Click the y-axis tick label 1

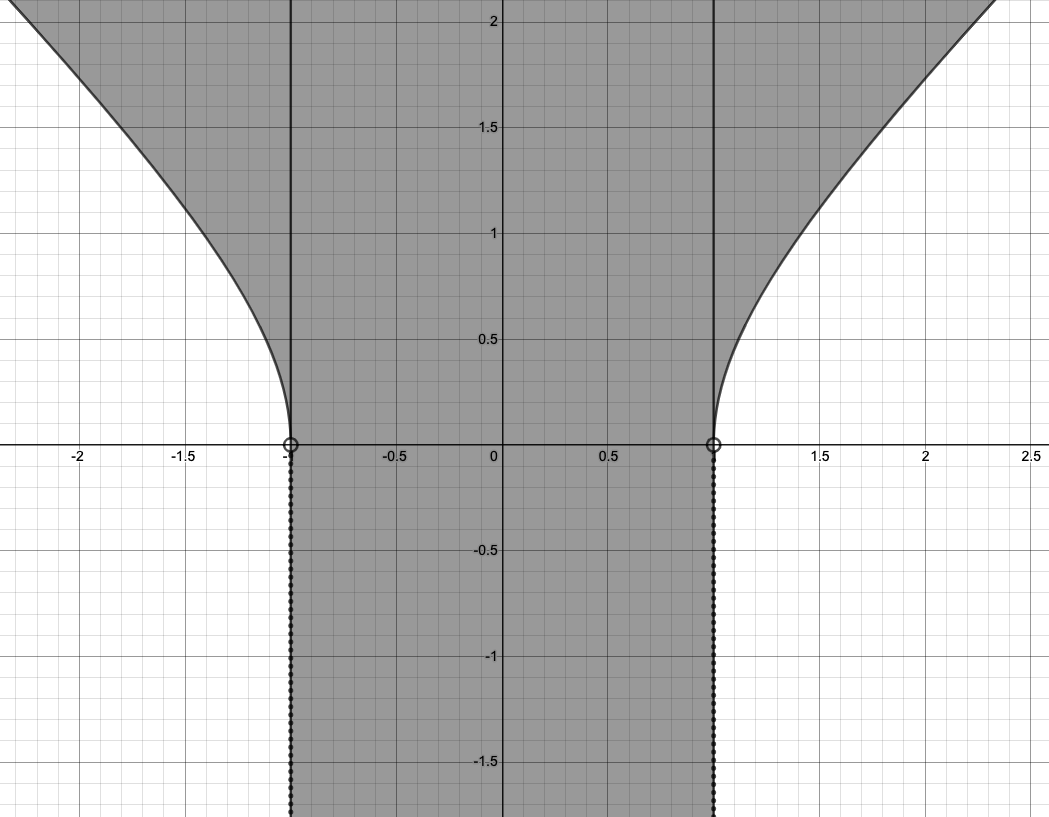493,233
